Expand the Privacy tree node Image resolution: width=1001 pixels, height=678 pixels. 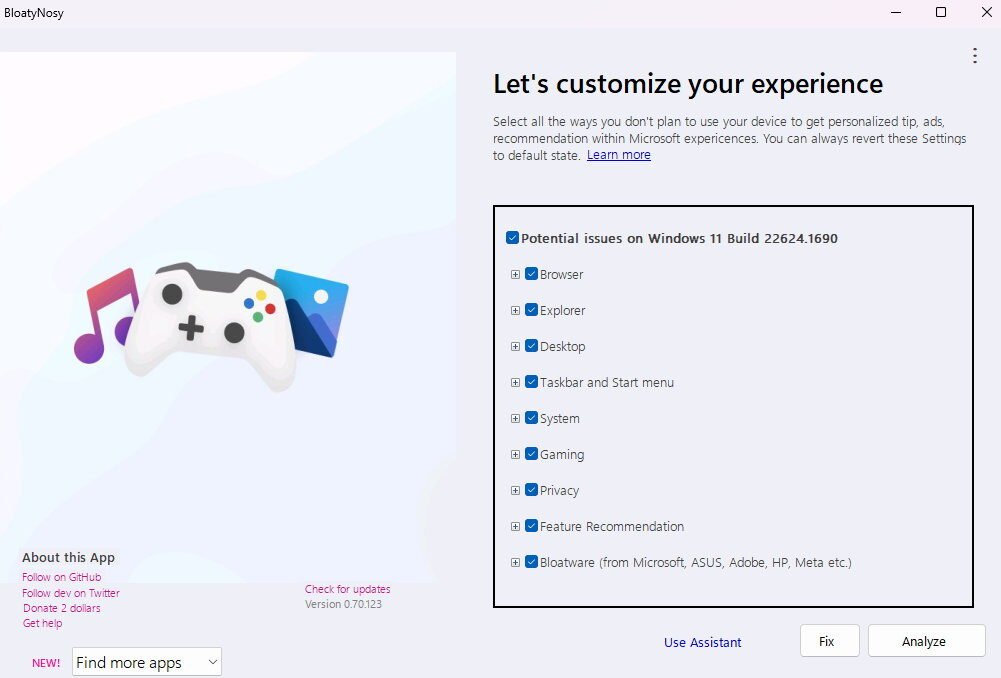(515, 490)
